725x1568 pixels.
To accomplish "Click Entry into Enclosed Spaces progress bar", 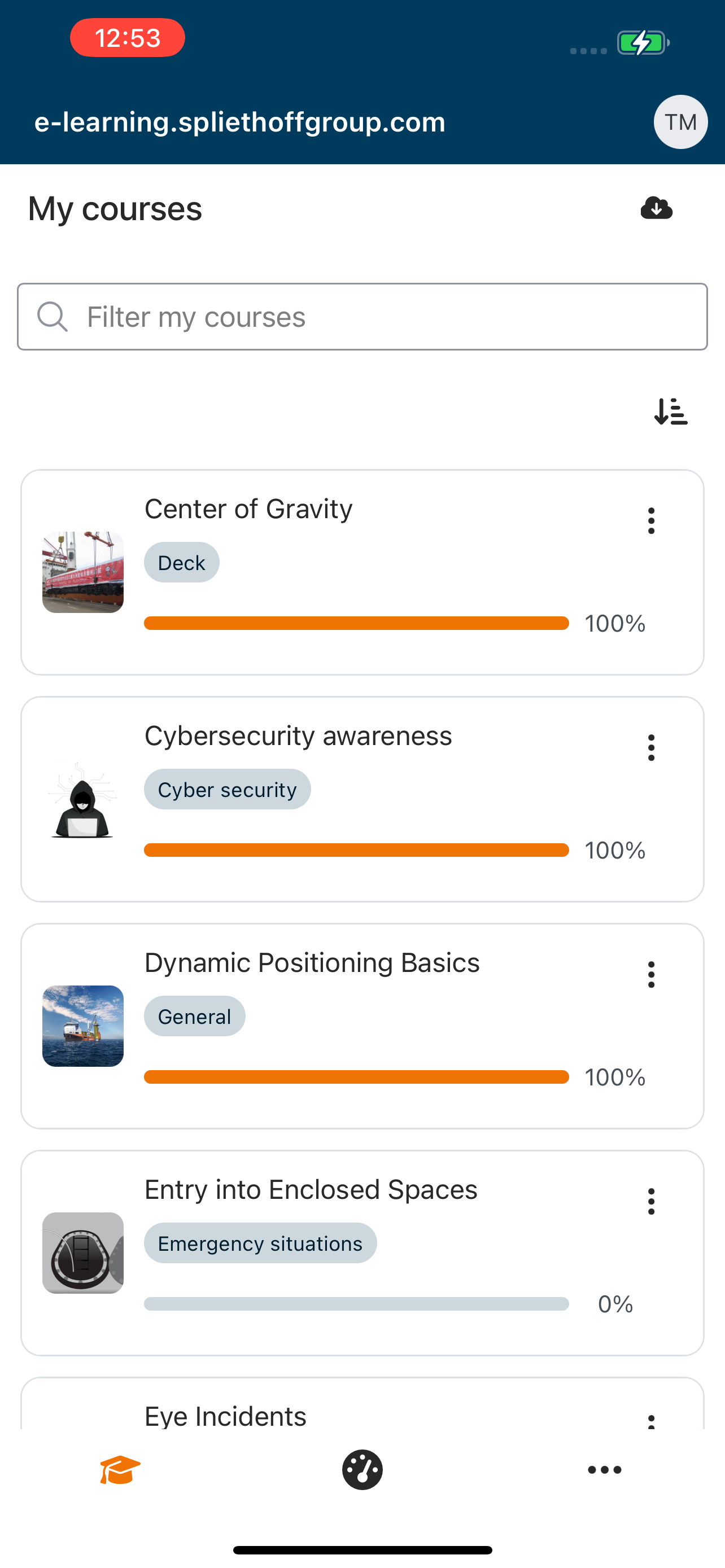I will (x=356, y=1304).
